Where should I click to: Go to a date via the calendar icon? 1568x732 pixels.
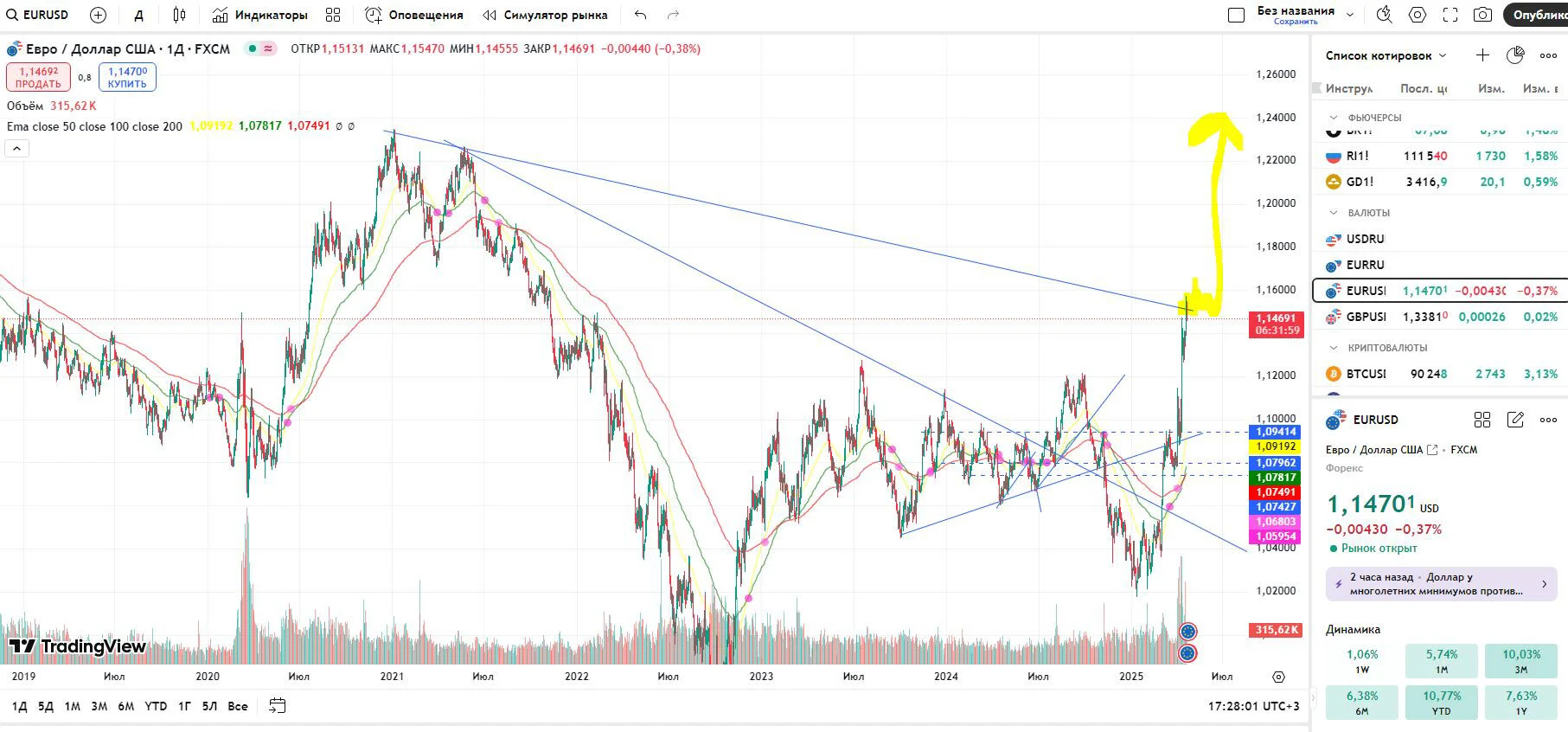(x=277, y=706)
